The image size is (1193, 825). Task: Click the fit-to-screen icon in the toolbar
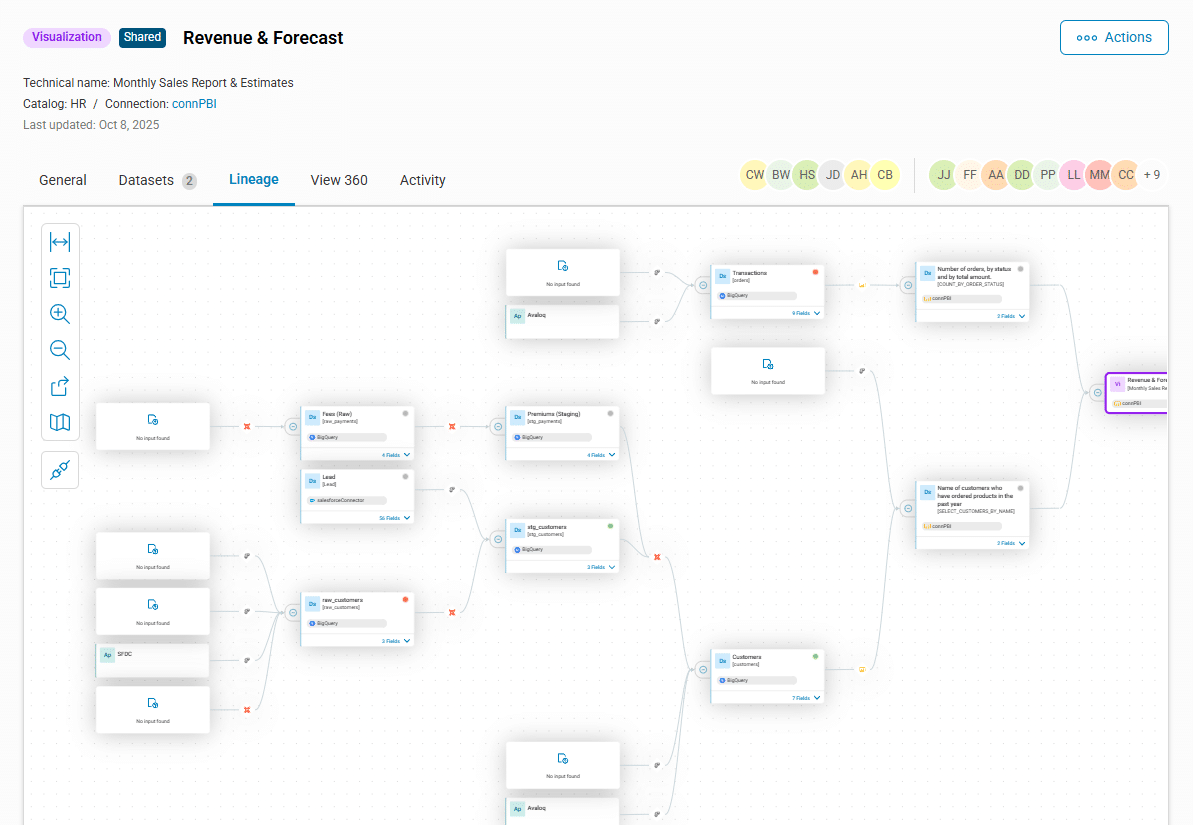(60, 278)
